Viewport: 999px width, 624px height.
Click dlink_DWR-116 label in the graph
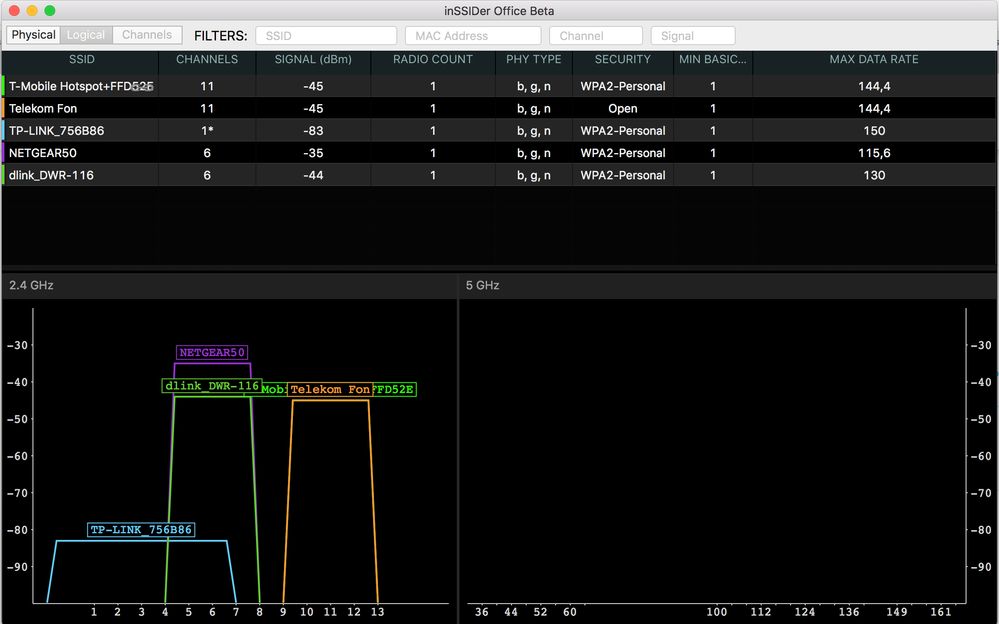[212, 386]
